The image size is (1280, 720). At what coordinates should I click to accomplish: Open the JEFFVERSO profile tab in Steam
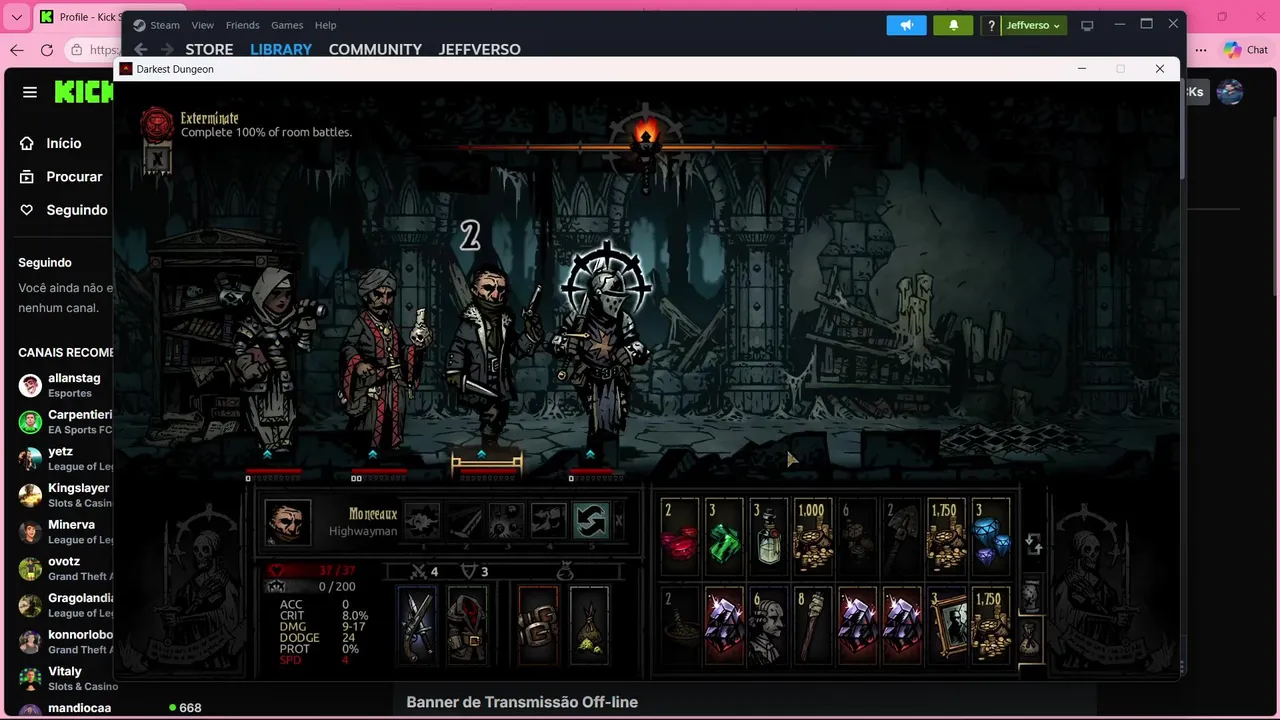(479, 49)
